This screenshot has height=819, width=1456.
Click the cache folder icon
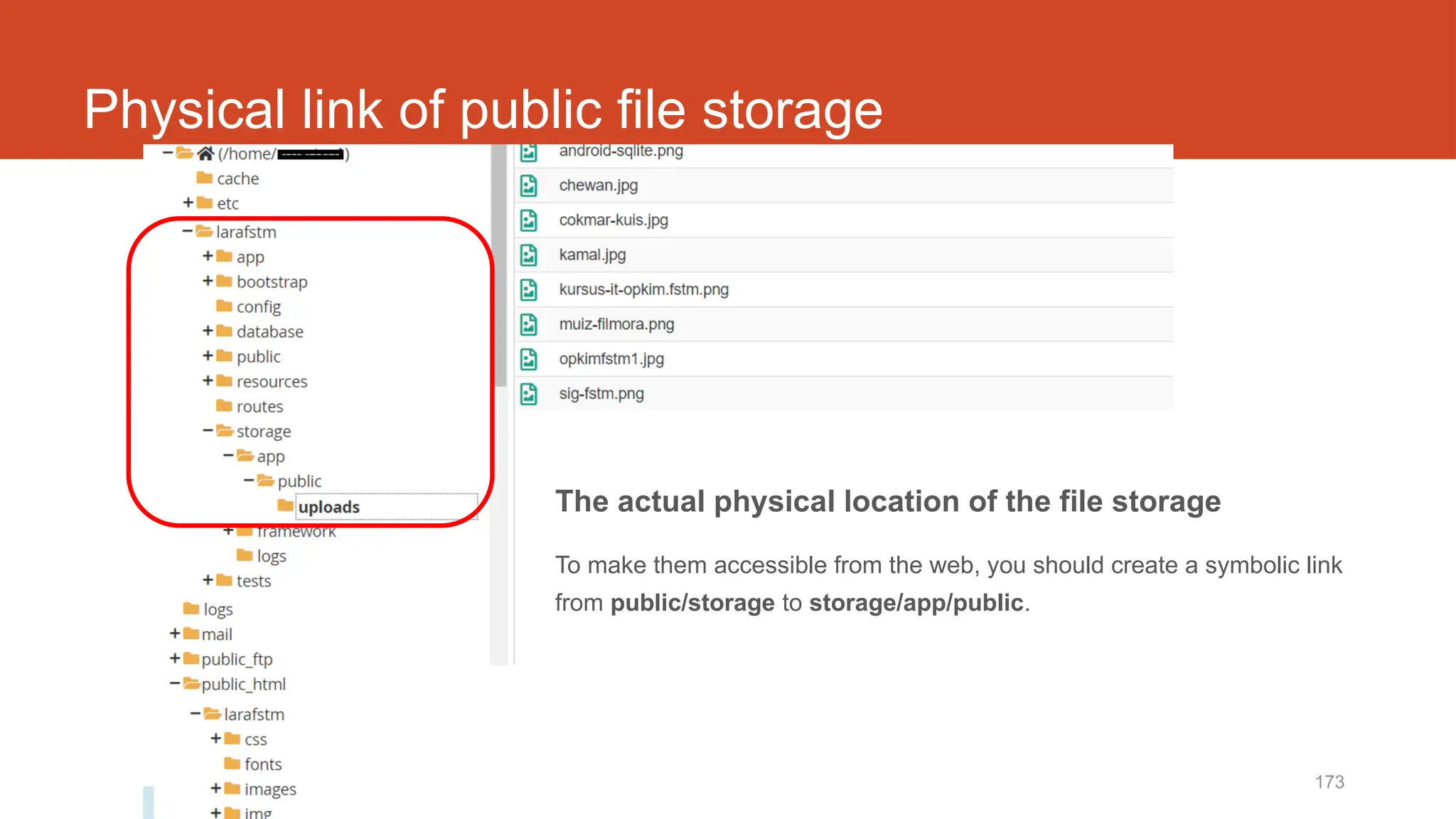click(x=205, y=178)
